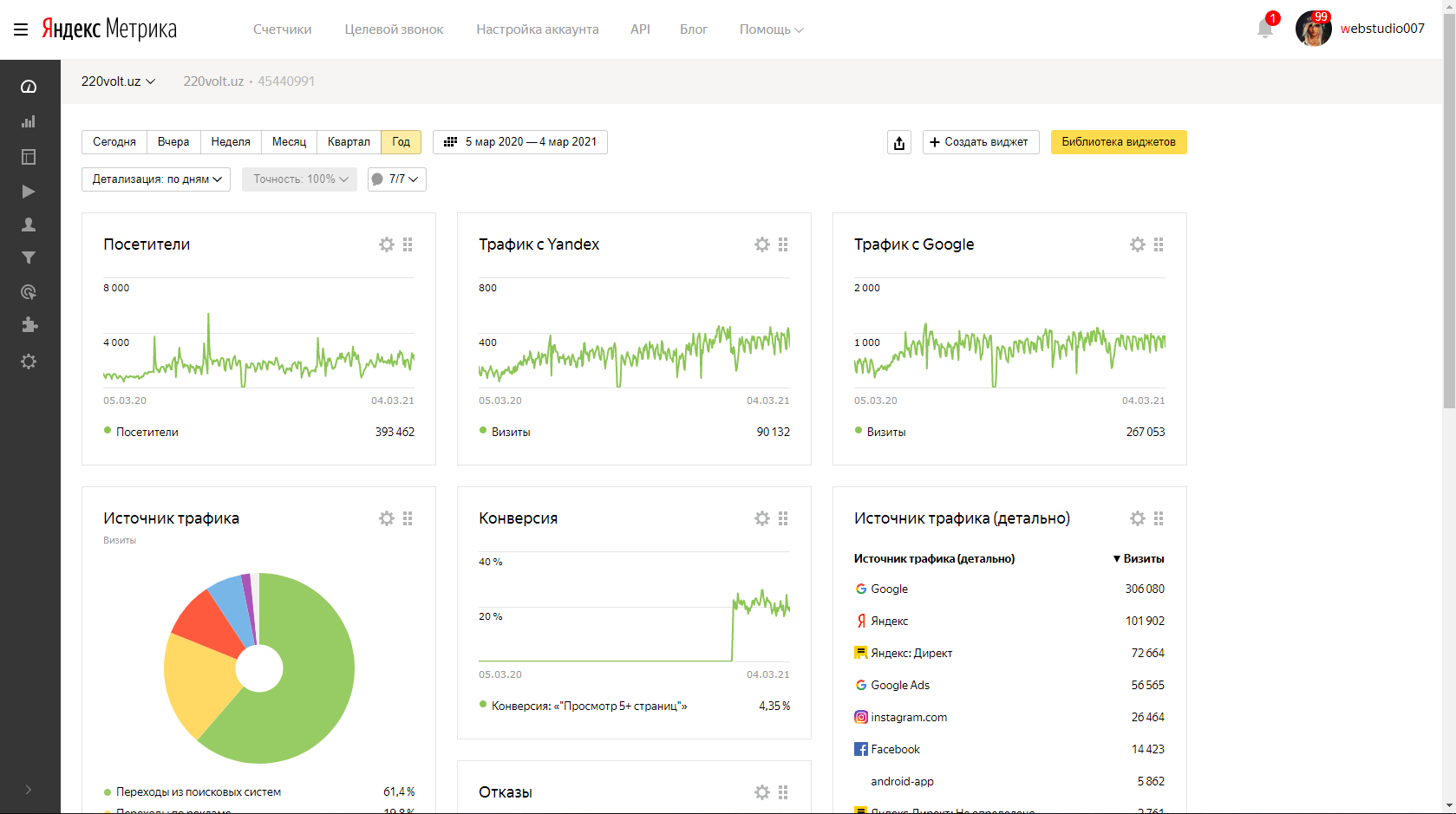
Task: Select the Неделя period option
Action: pyautogui.click(x=231, y=142)
